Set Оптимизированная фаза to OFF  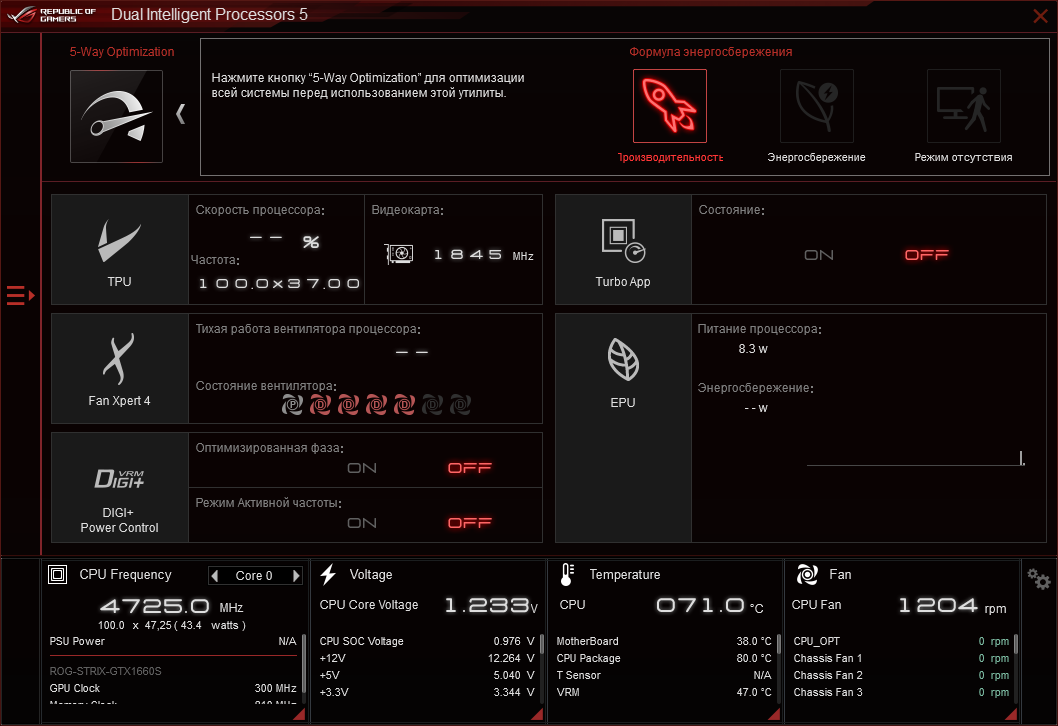point(470,468)
